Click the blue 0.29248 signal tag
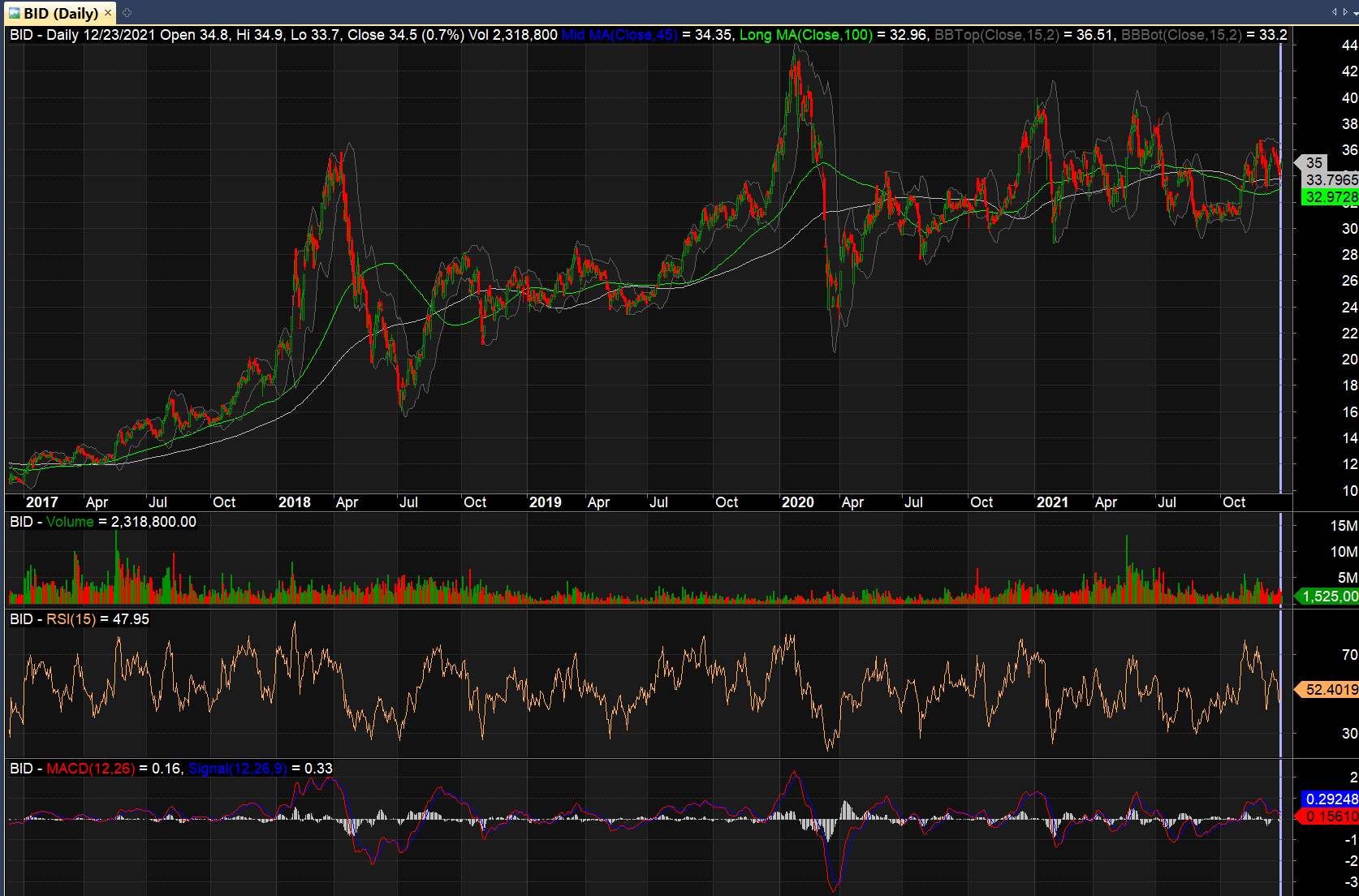Image resolution: width=1359 pixels, height=896 pixels. [1331, 799]
